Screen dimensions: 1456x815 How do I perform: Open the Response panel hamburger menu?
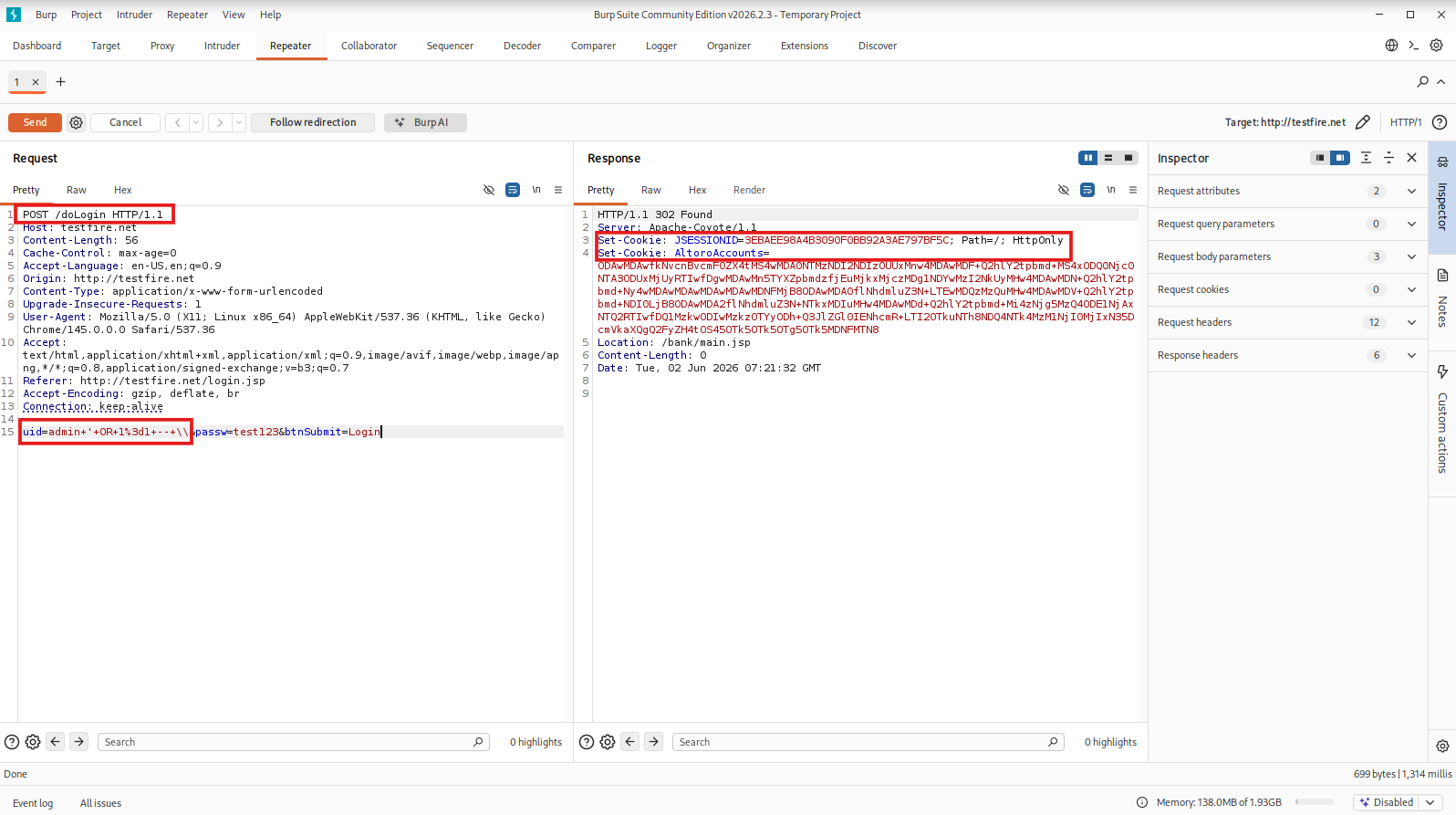pos(1133,190)
